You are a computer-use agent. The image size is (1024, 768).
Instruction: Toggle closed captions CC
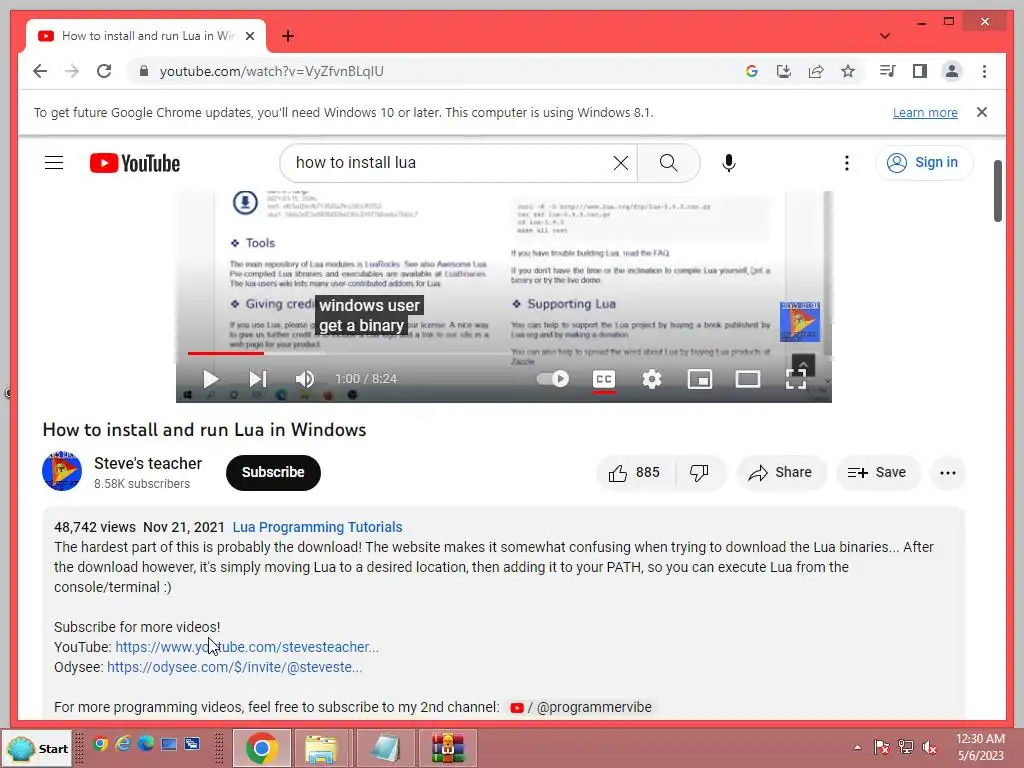click(604, 379)
